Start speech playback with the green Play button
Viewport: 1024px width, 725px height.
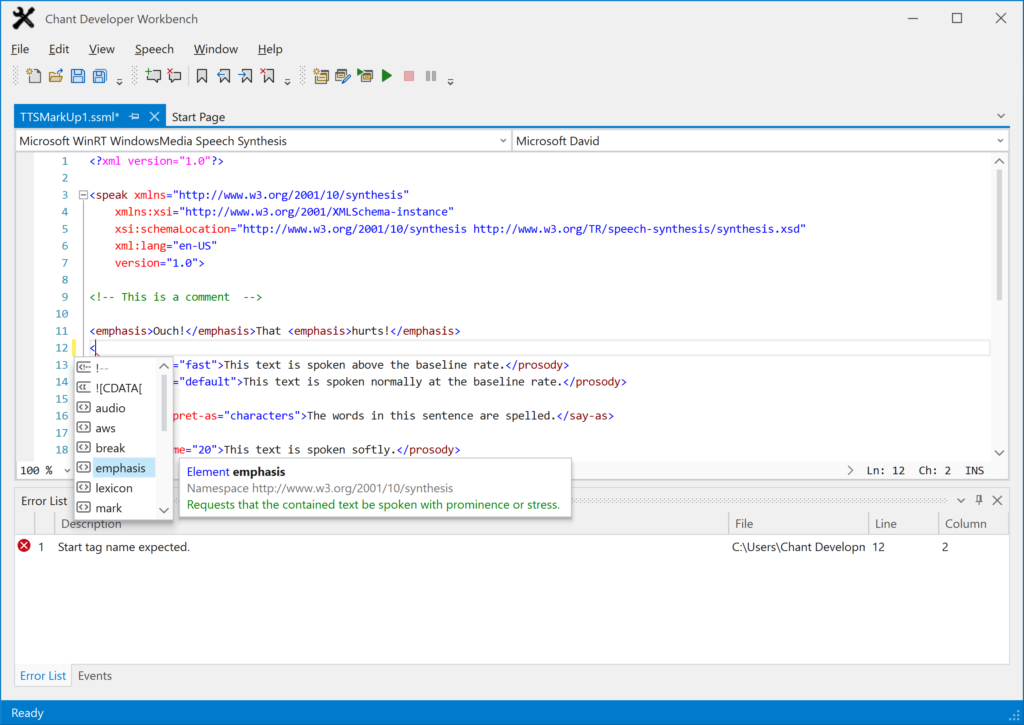[387, 76]
